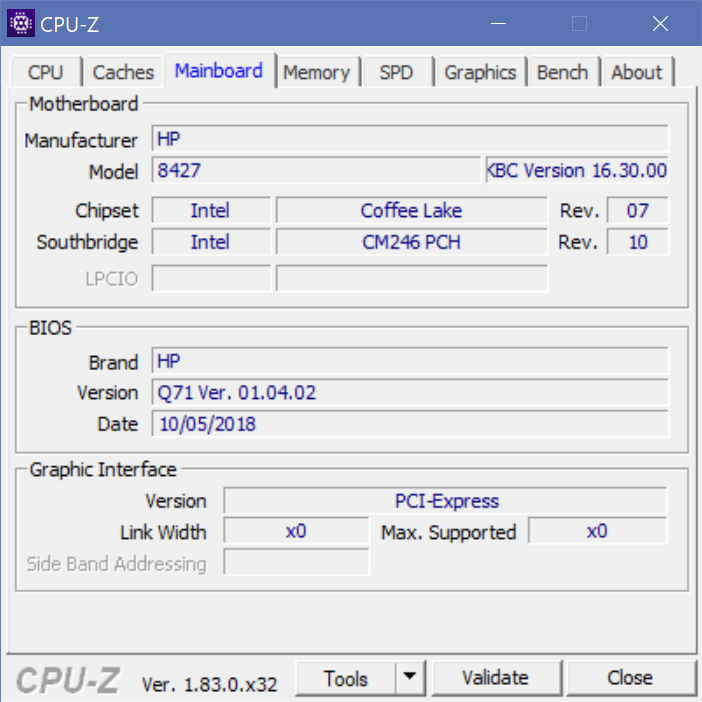Click the Chipset vendor field showing Intel
The image size is (702, 702).
tap(211, 210)
